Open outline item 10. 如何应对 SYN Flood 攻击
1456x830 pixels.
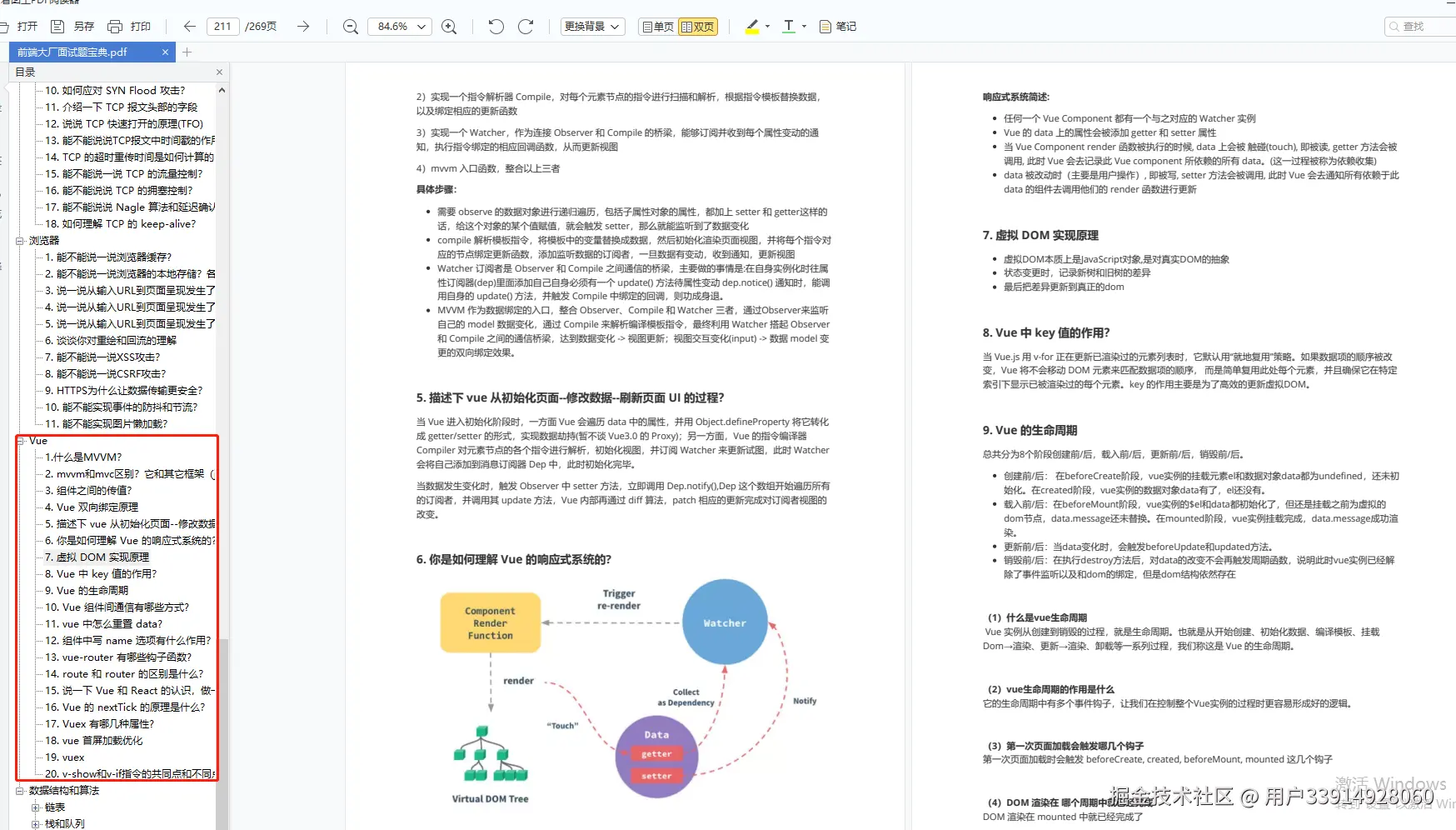pos(115,91)
